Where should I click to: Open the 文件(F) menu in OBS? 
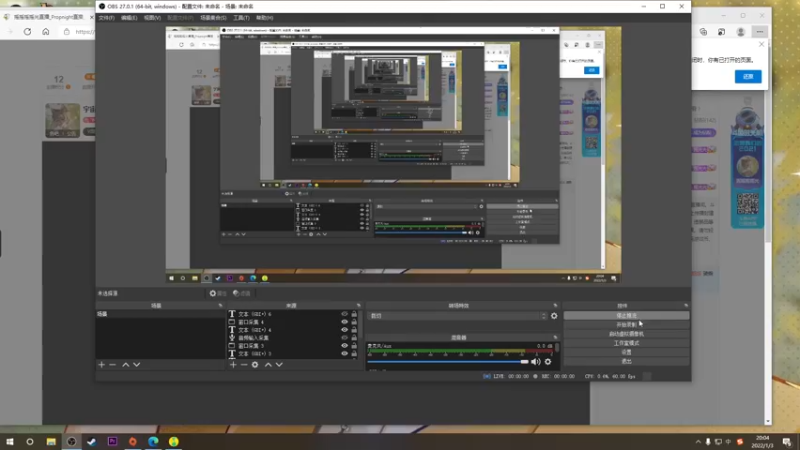[x=106, y=18]
